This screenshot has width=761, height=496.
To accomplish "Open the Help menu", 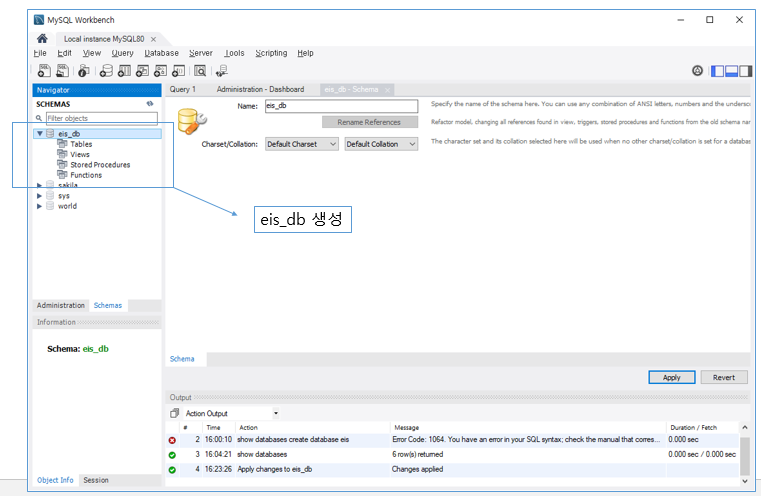I will 305,53.
